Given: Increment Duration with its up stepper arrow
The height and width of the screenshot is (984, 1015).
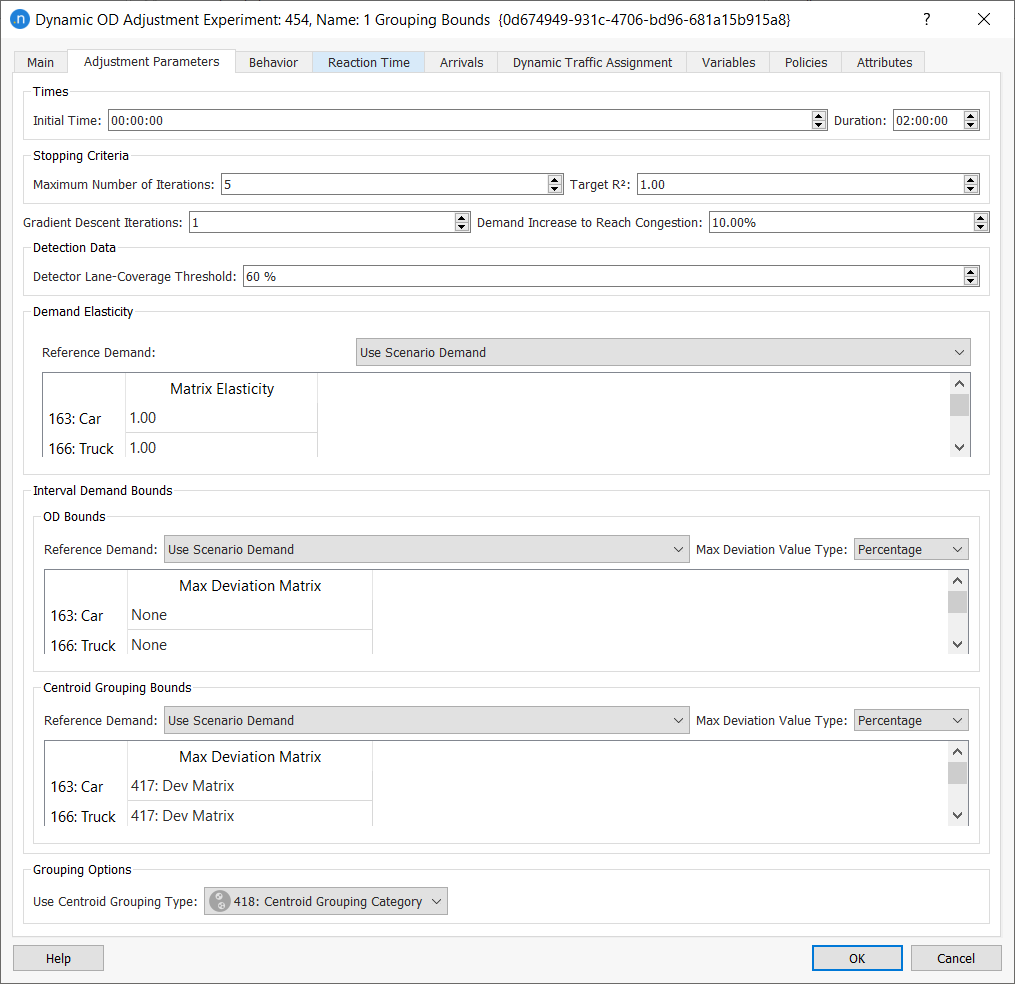Looking at the screenshot, I should click(970, 115).
